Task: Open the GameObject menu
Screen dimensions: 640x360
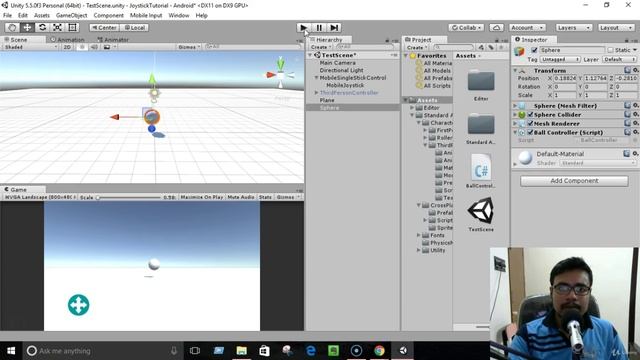Action: [71, 16]
